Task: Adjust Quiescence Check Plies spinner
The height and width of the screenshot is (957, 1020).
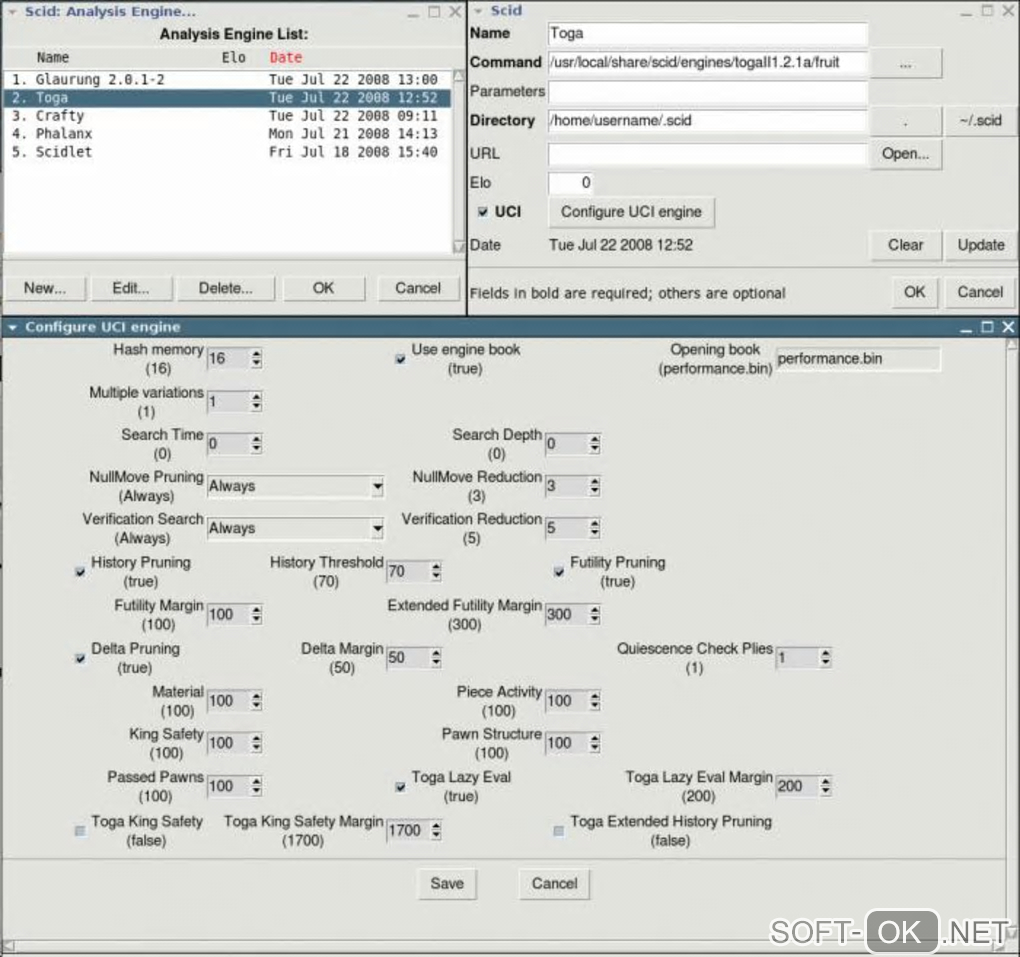Action: pyautogui.click(x=804, y=658)
